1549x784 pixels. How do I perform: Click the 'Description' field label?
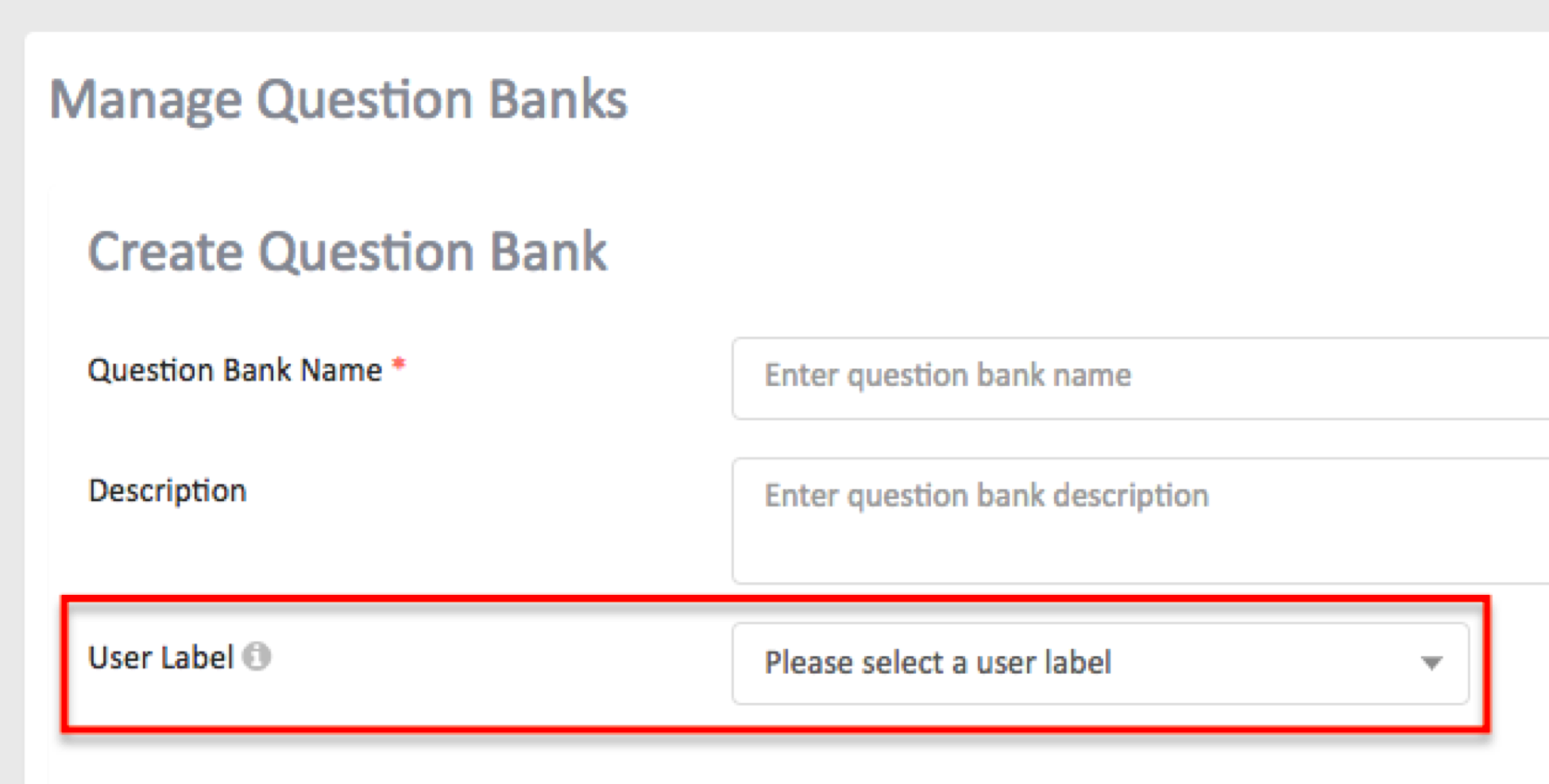(x=168, y=491)
